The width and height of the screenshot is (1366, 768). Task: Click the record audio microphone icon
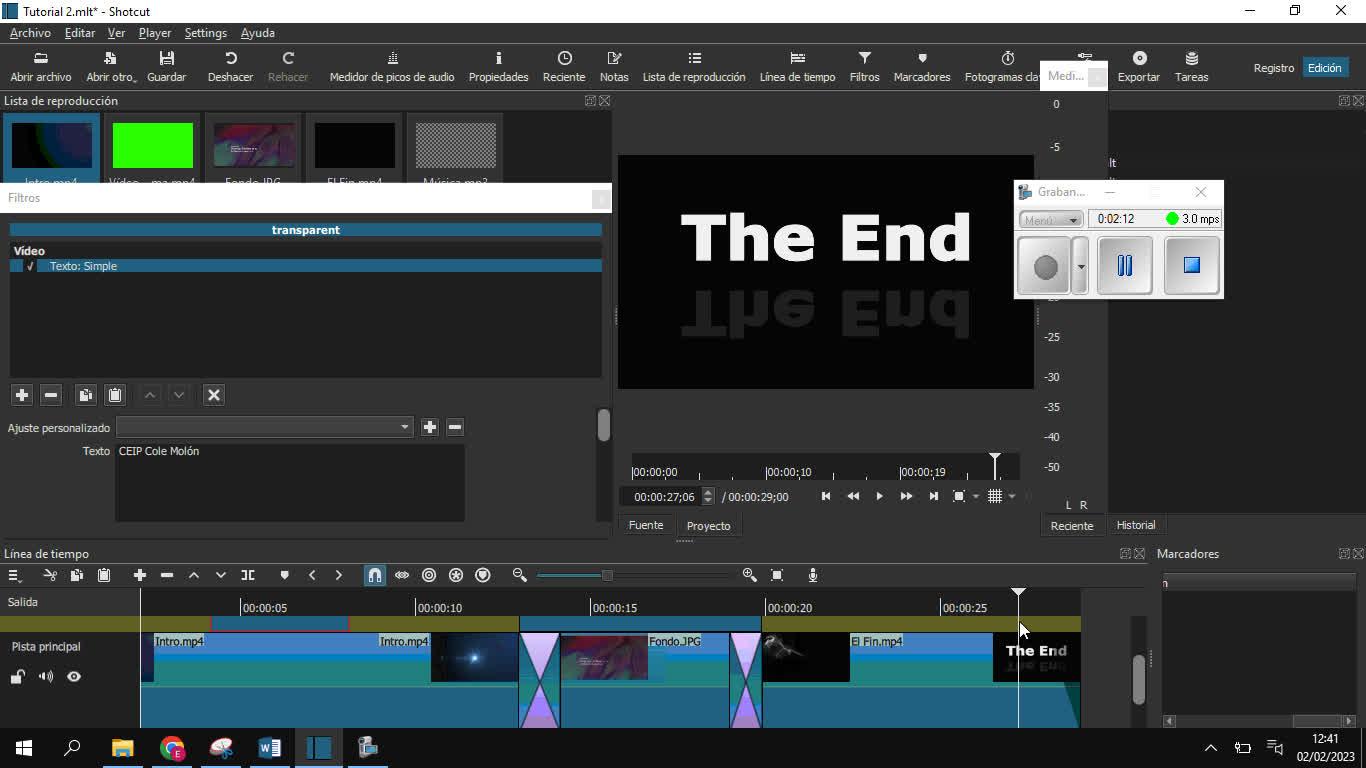813,575
